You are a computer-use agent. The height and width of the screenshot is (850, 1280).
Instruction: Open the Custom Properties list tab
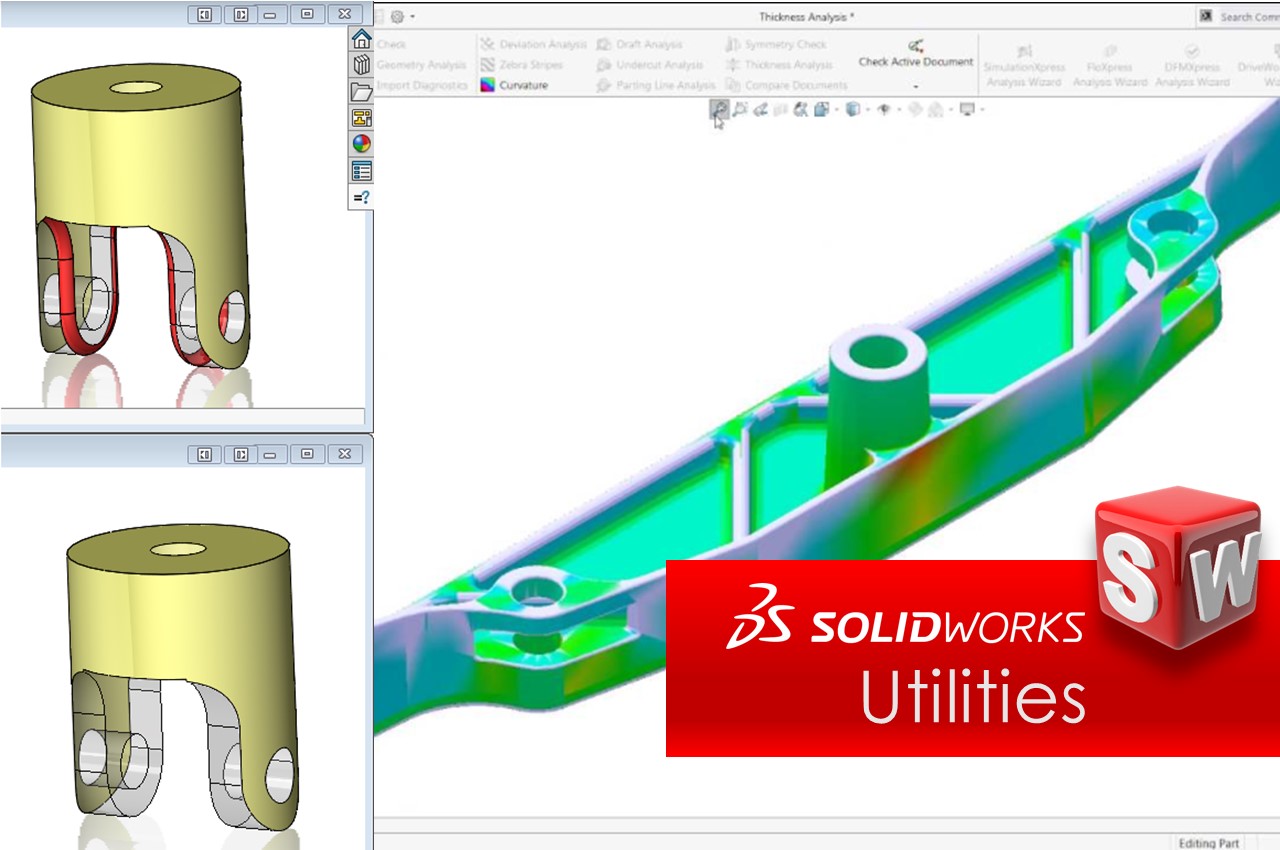pyautogui.click(x=362, y=171)
